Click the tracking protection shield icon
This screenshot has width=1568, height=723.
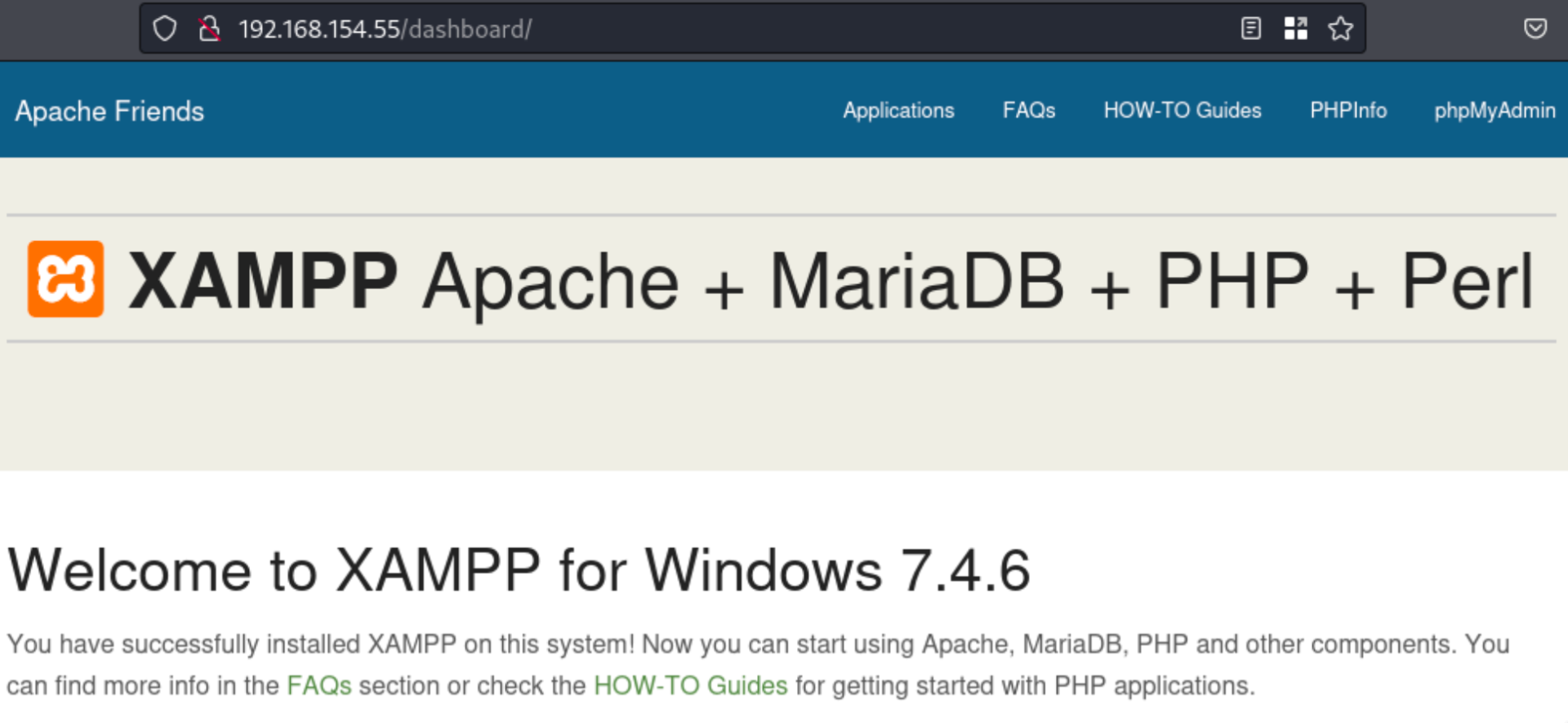click(165, 29)
